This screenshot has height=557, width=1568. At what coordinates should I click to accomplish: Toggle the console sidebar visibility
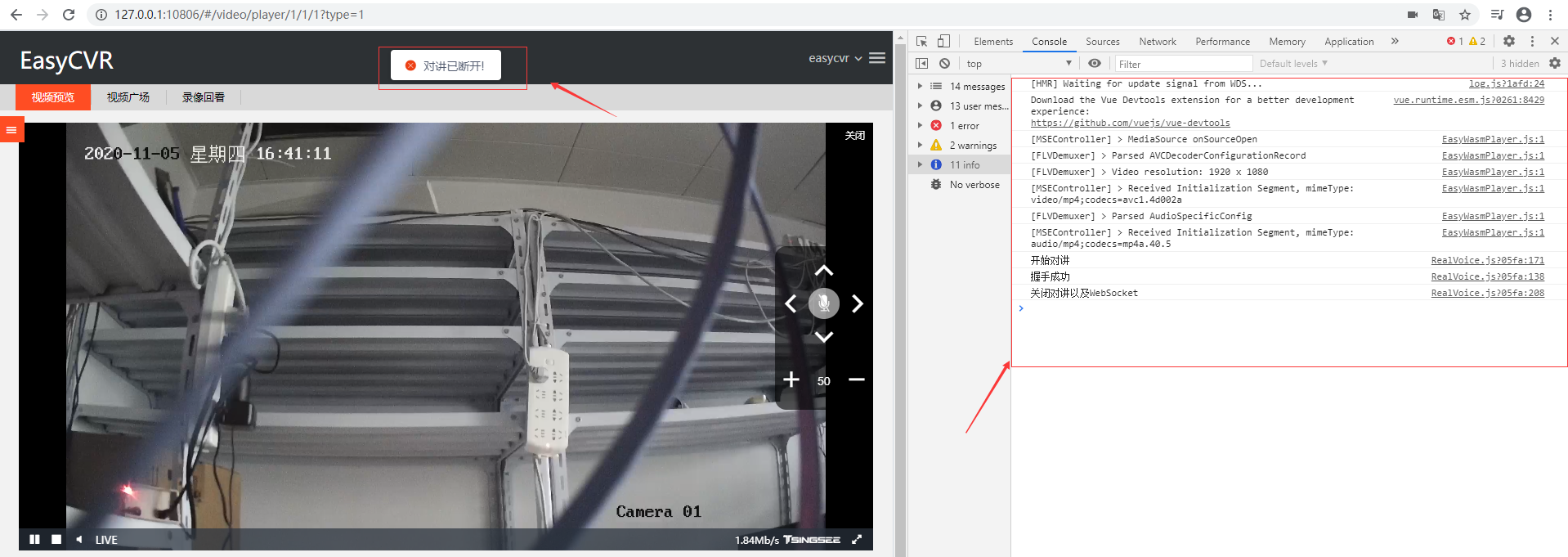pos(921,63)
